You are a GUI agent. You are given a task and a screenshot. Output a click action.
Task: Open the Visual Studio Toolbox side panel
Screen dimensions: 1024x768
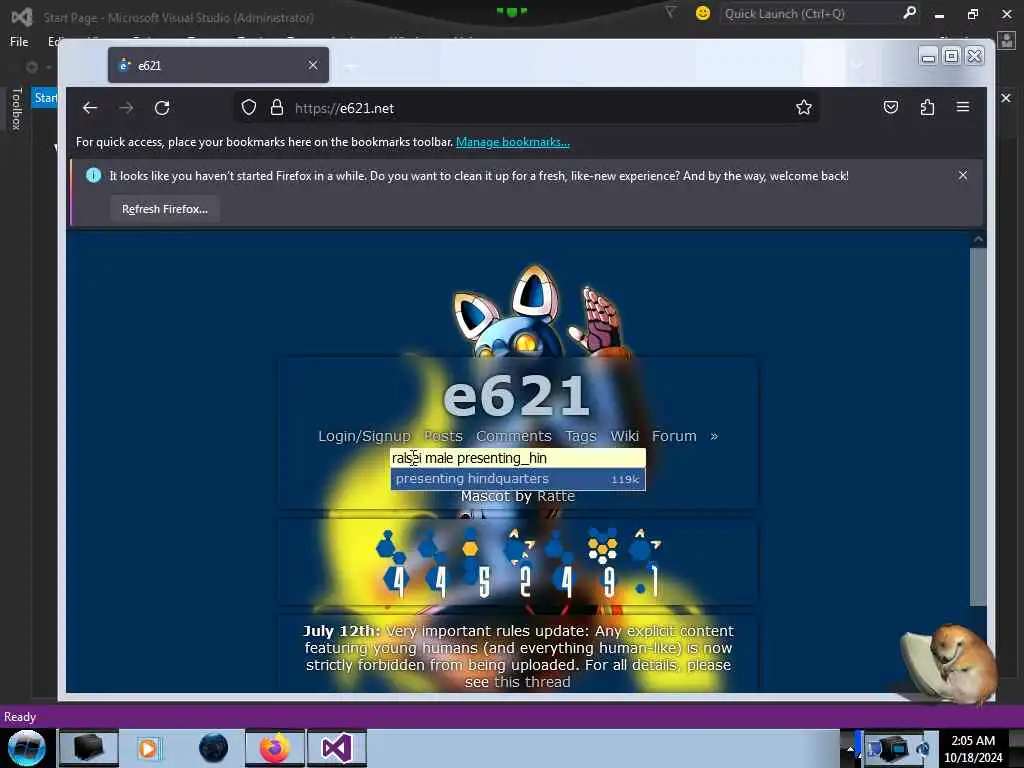(17, 108)
